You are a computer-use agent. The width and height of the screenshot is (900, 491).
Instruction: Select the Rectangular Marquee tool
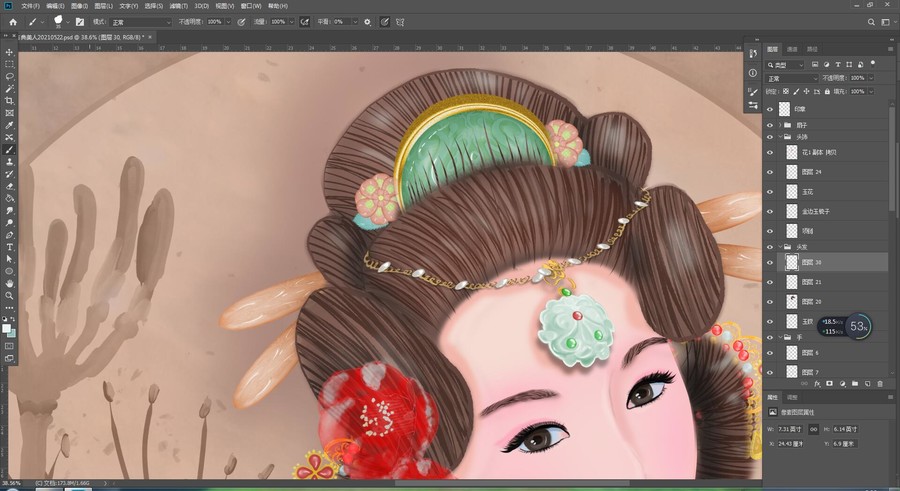pos(9,64)
